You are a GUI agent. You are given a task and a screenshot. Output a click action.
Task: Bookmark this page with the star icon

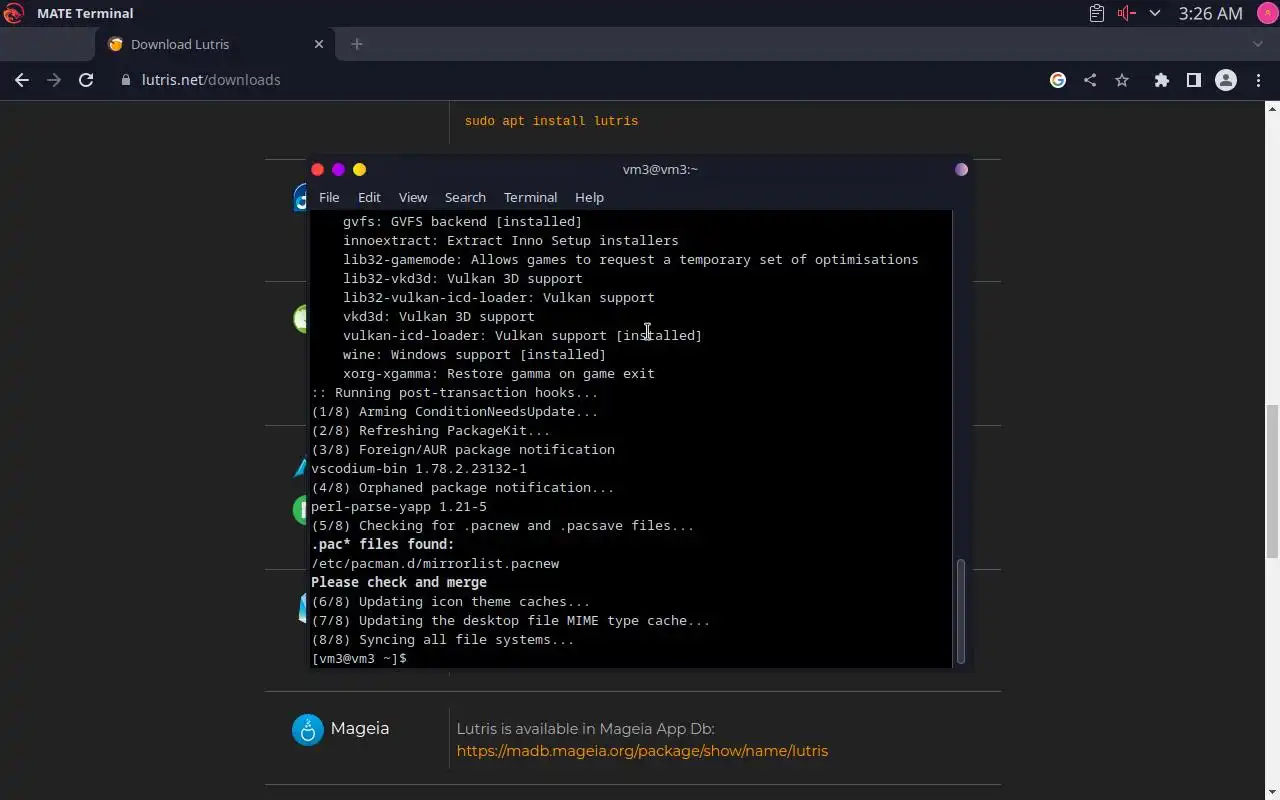(1122, 80)
